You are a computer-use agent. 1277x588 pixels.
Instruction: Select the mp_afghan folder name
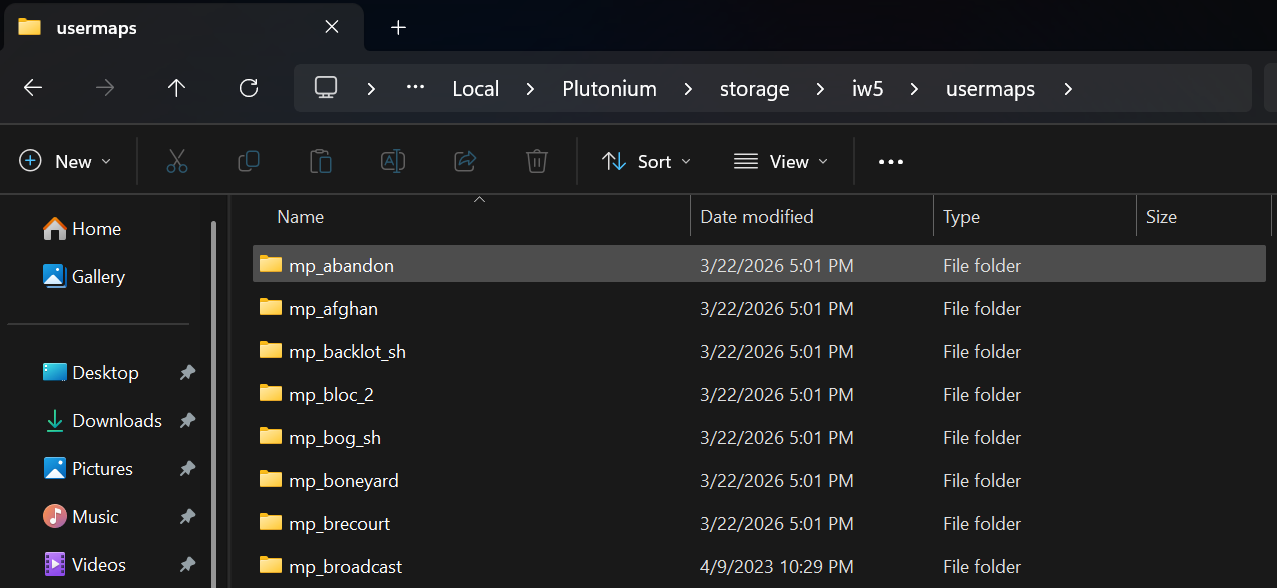point(333,309)
